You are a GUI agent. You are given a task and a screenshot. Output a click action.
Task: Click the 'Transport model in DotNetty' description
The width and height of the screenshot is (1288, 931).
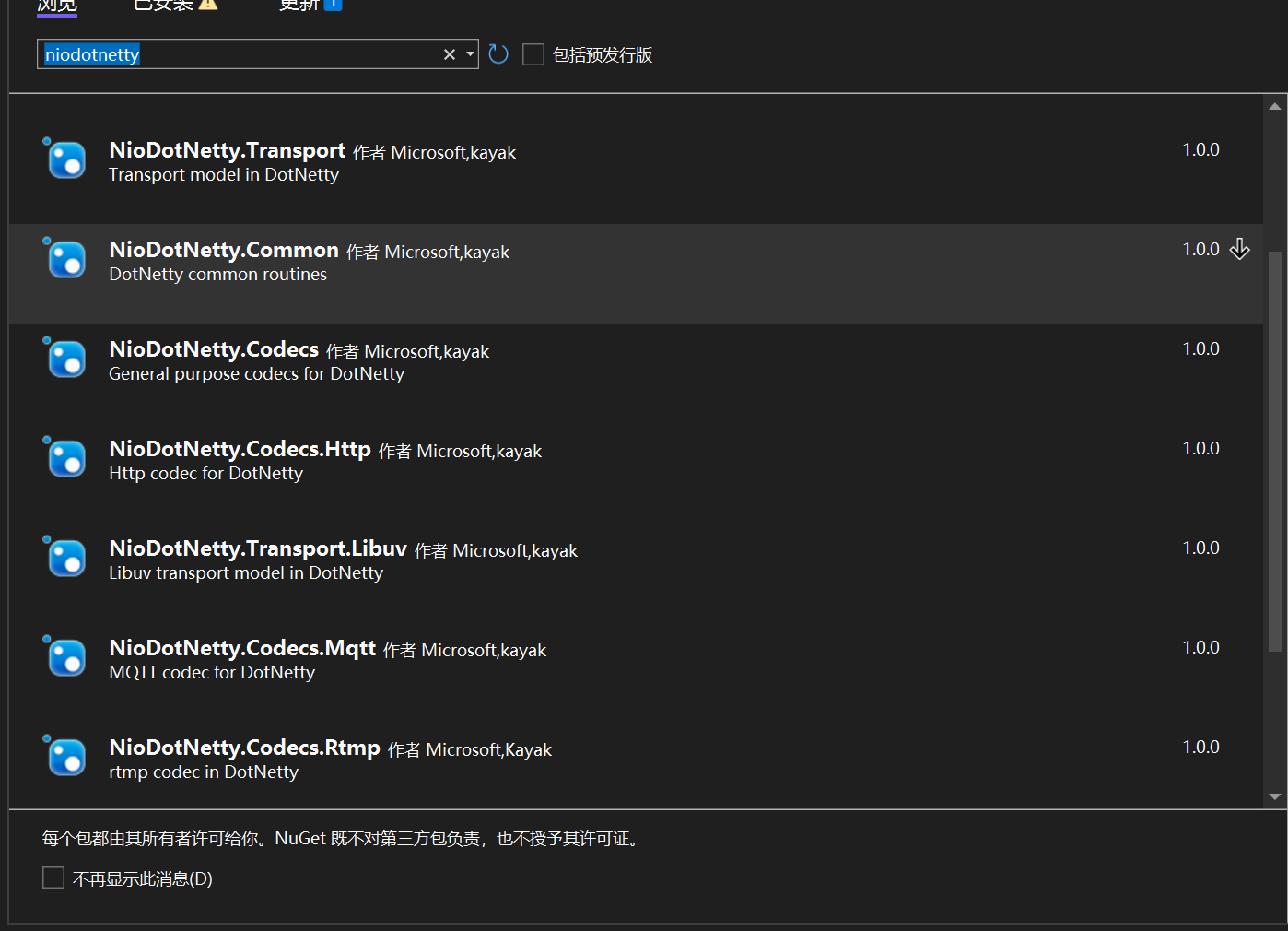[224, 175]
